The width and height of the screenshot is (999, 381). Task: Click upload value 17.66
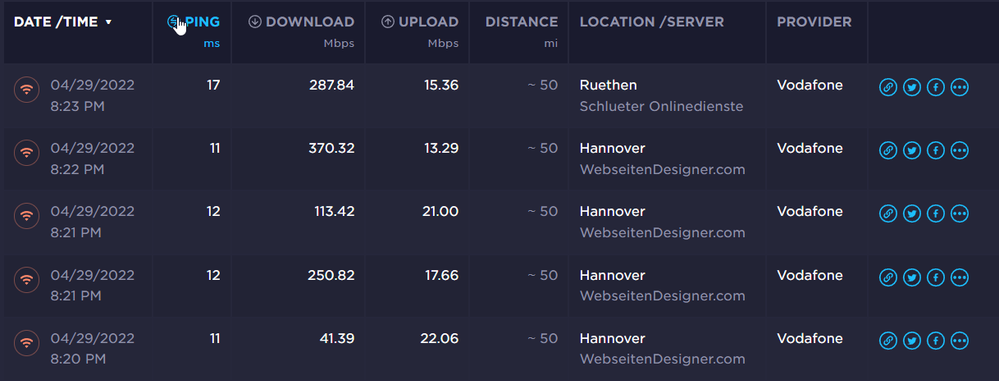pos(442,275)
